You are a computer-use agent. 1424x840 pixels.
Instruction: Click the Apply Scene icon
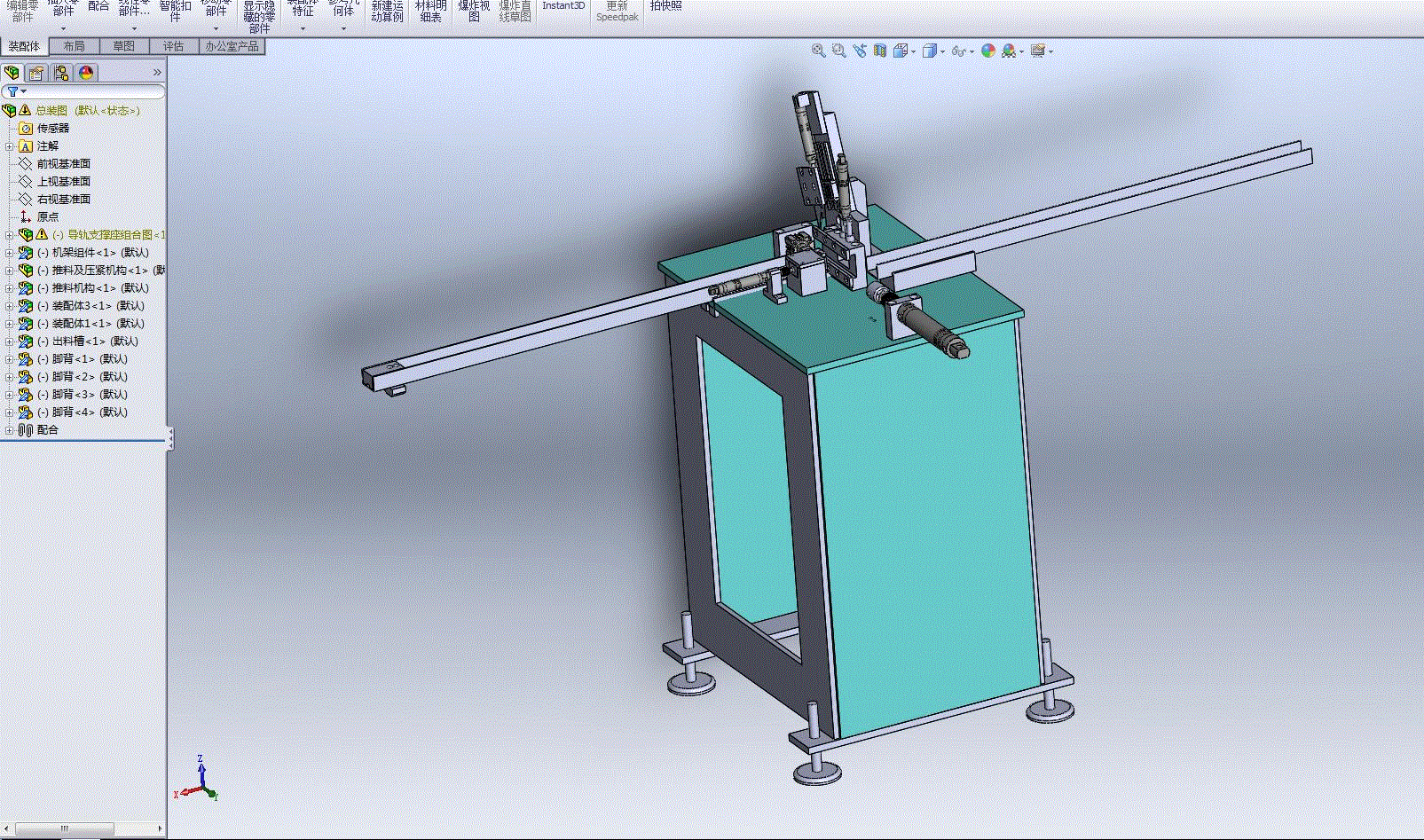tap(1008, 51)
